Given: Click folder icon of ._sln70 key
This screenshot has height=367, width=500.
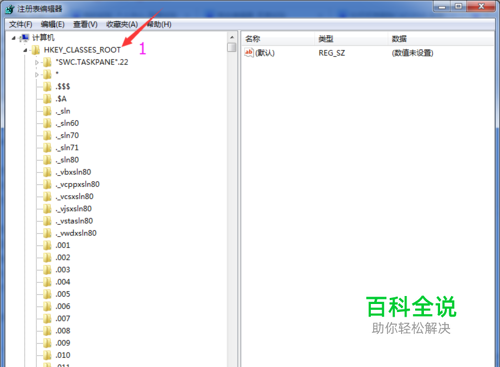Looking at the screenshot, I should pos(47,136).
